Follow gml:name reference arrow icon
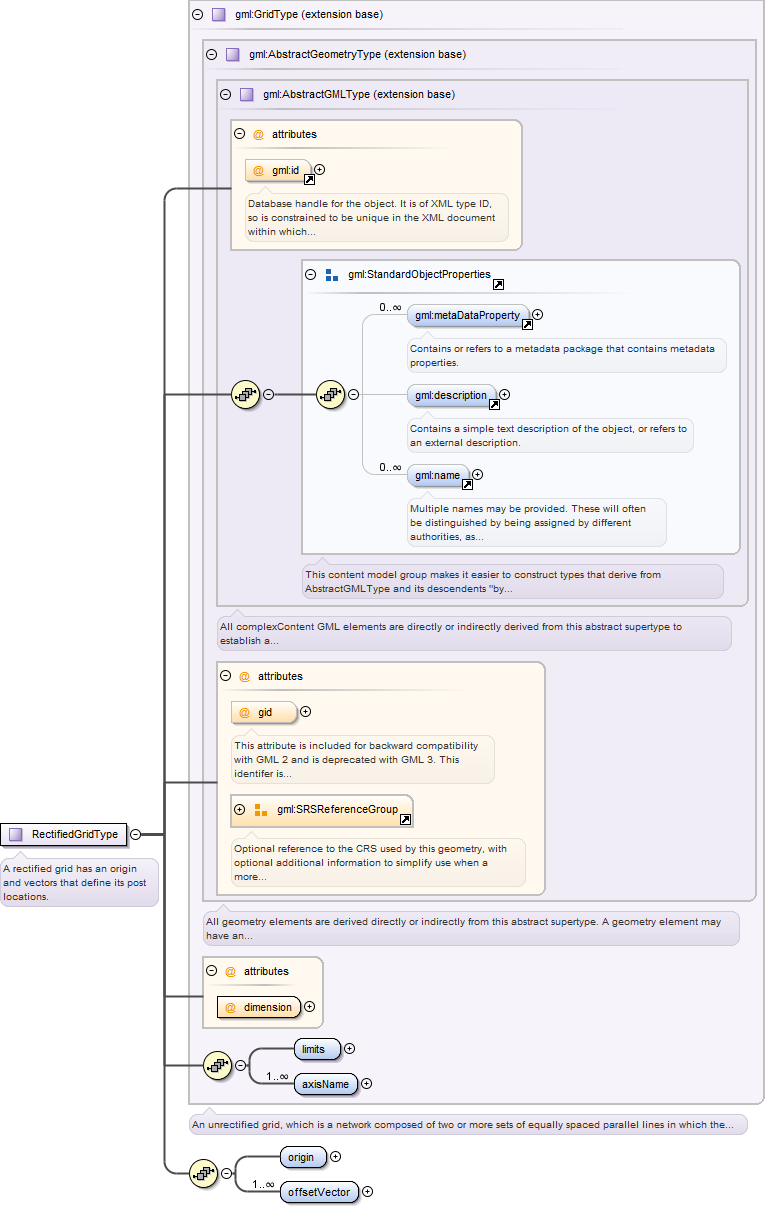This screenshot has width=766, height=1208. pos(467,484)
